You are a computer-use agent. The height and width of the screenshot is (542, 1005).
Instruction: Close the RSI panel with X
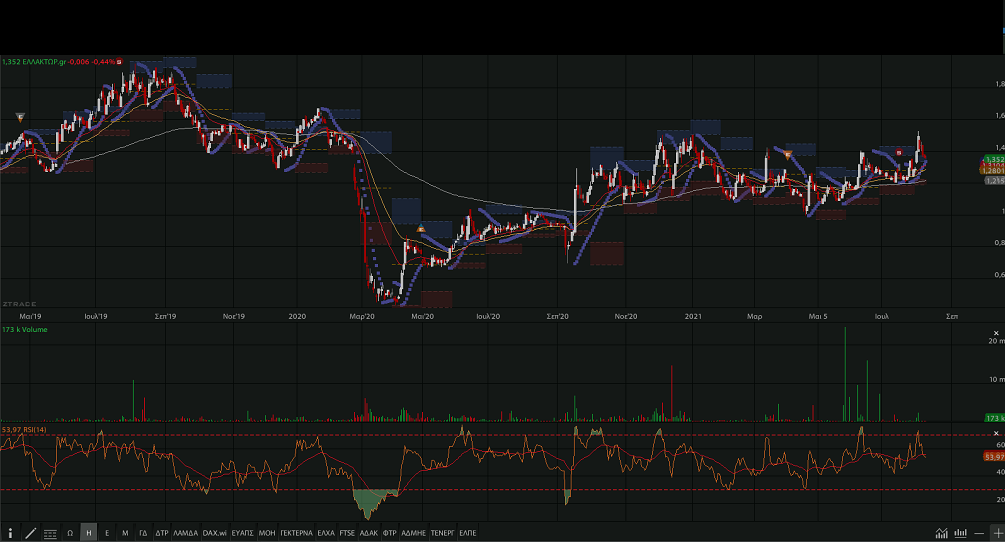(996, 432)
